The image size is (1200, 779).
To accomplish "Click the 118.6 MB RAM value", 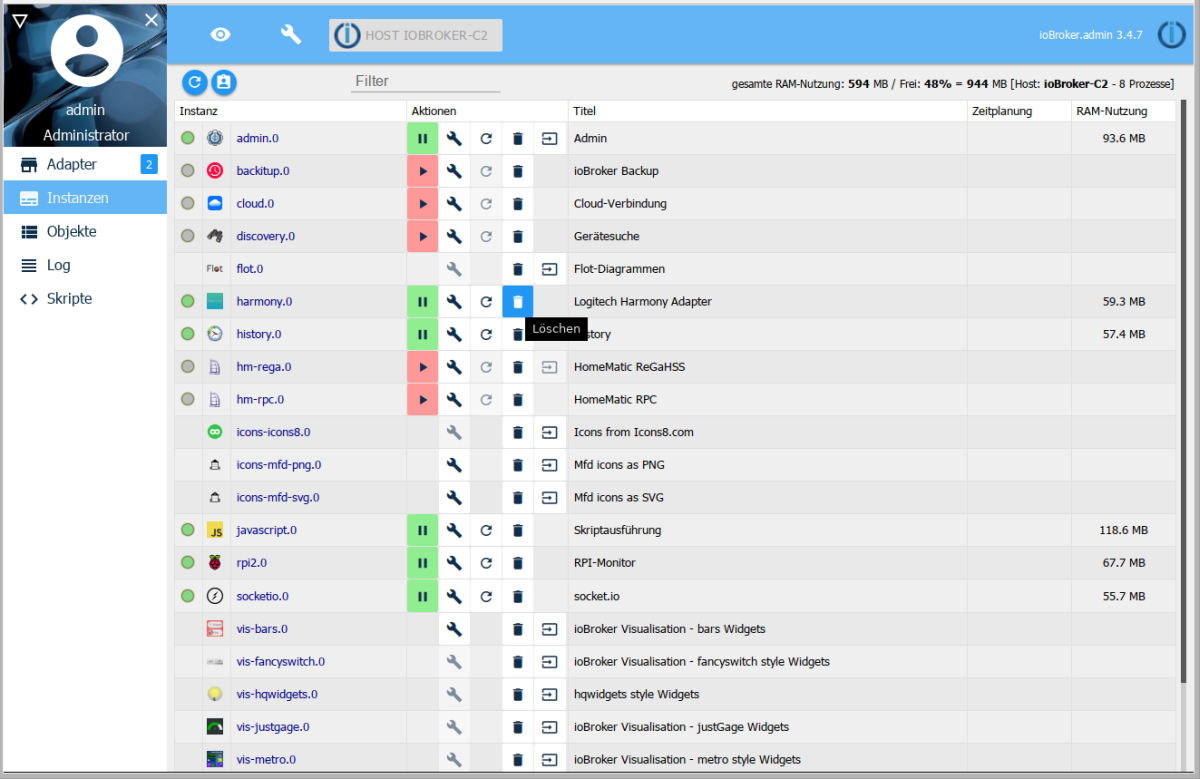I will coord(1123,530).
